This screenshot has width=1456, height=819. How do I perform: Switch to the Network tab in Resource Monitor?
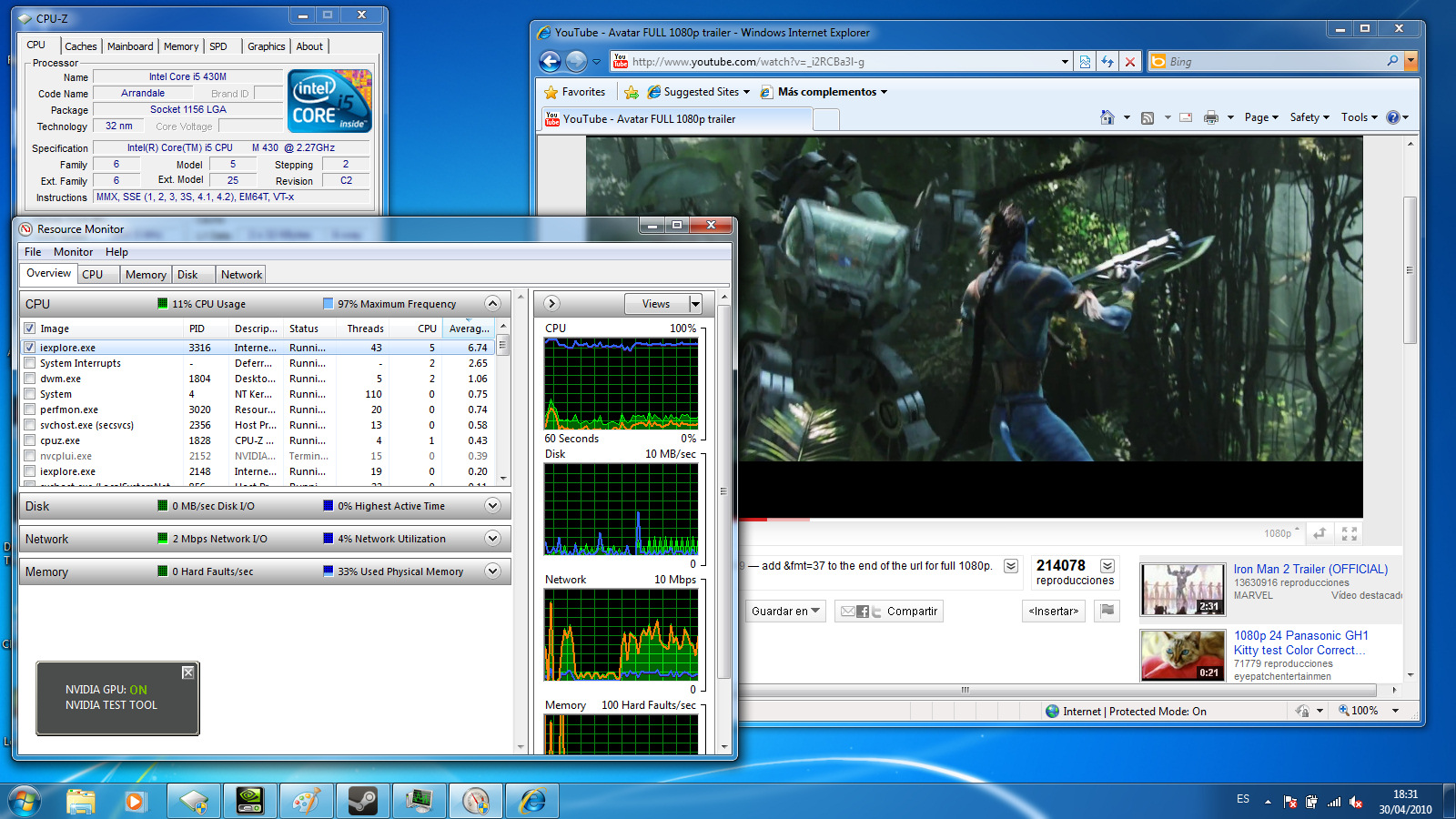coord(241,275)
